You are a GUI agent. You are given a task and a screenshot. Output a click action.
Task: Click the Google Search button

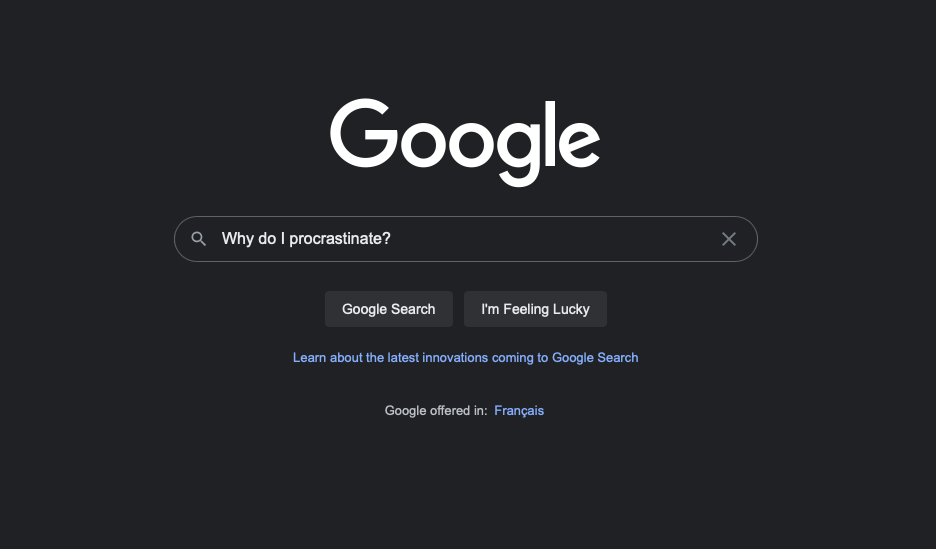(x=389, y=309)
